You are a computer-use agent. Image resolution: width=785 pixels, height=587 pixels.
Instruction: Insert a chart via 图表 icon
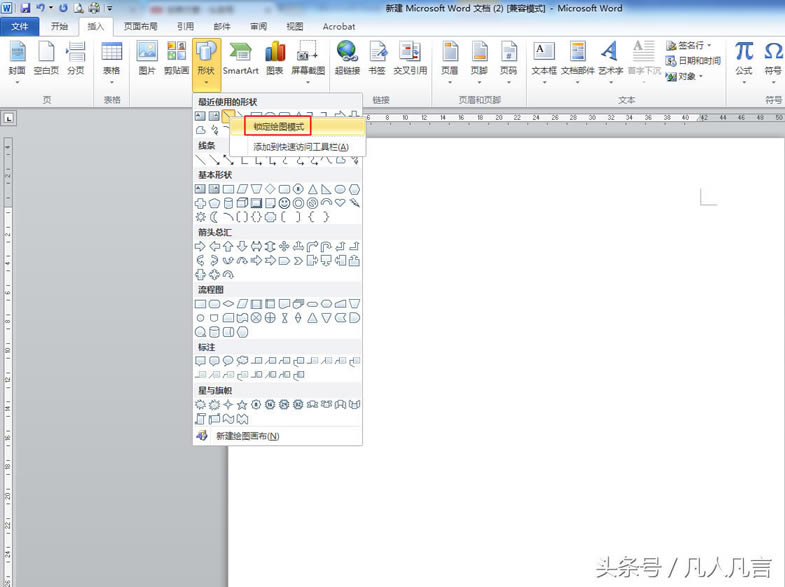point(274,57)
